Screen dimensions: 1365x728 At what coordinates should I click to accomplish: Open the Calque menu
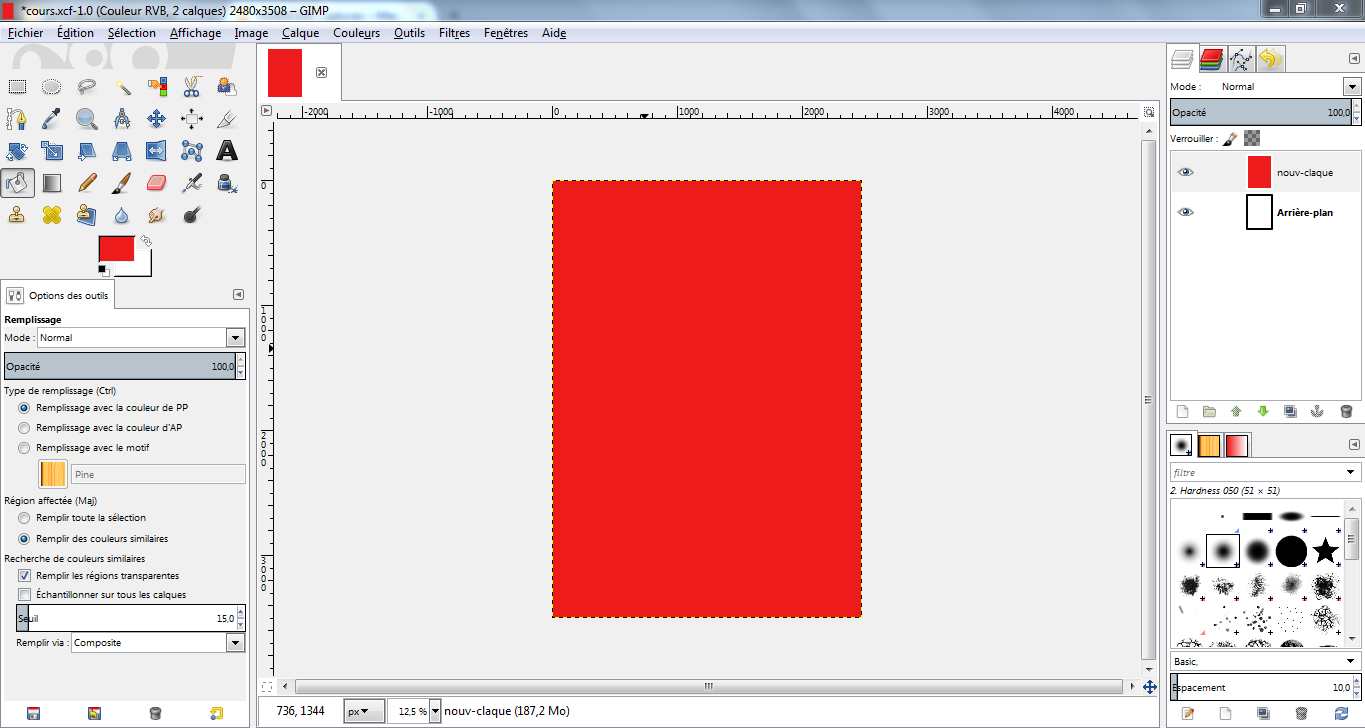[300, 33]
